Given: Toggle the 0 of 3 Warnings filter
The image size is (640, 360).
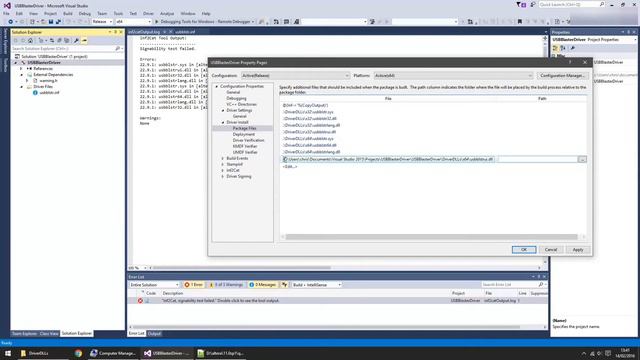Looking at the screenshot, I should 226,284.
